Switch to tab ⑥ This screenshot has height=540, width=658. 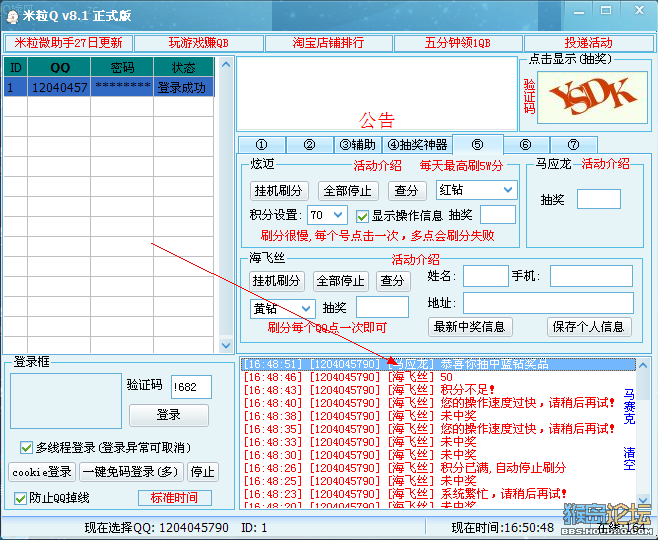(x=526, y=145)
